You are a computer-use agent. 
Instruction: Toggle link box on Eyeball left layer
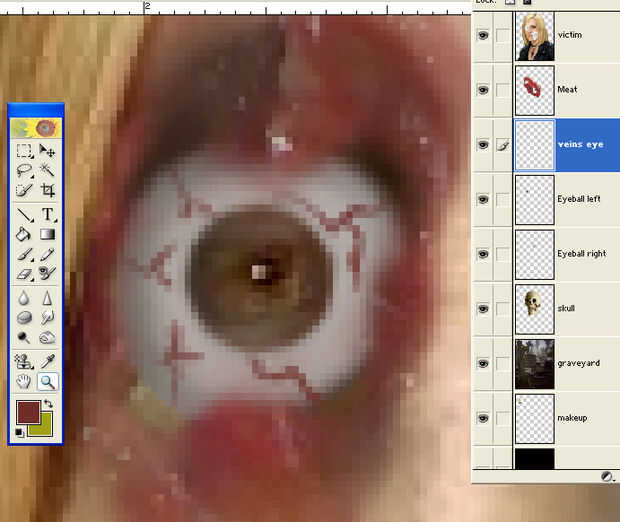[503, 199]
